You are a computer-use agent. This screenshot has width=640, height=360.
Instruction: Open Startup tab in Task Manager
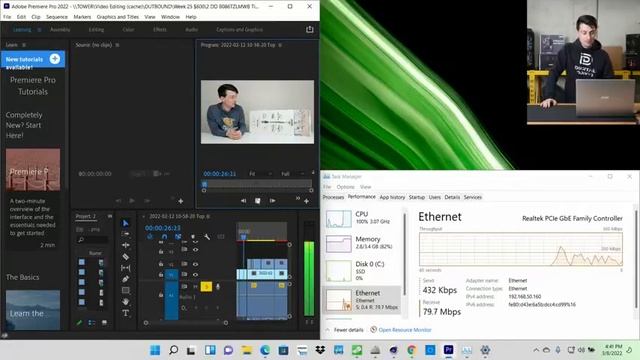[x=417, y=197]
